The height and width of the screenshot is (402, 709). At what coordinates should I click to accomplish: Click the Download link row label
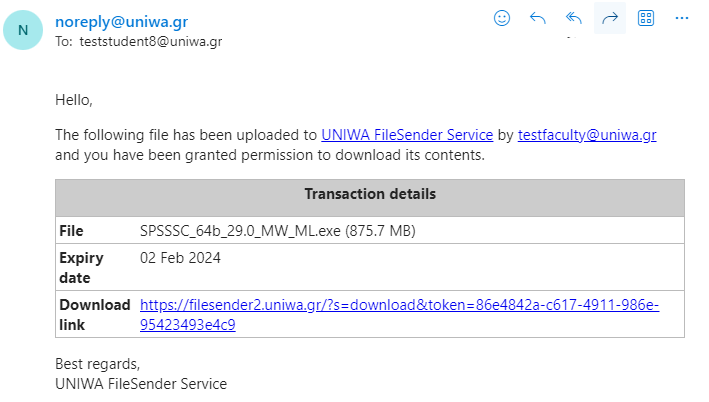tap(95, 315)
